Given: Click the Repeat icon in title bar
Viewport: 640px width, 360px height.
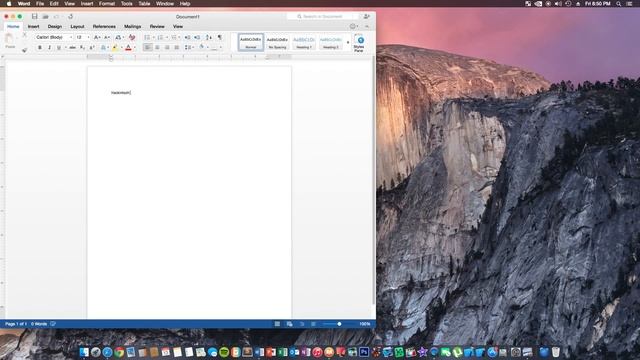Looking at the screenshot, I should (70, 16).
